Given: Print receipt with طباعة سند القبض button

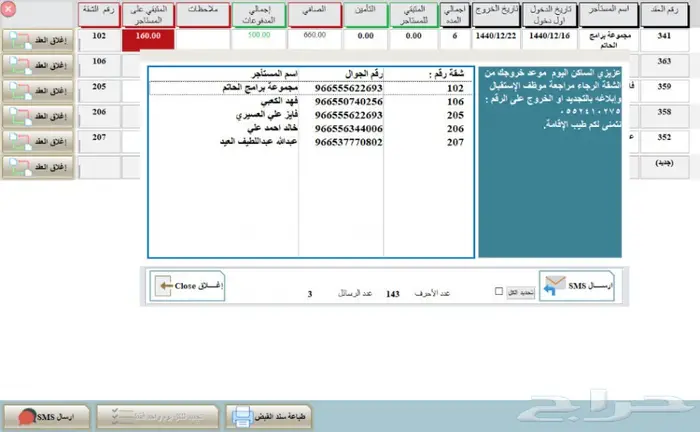Looking at the screenshot, I should 268,417.
